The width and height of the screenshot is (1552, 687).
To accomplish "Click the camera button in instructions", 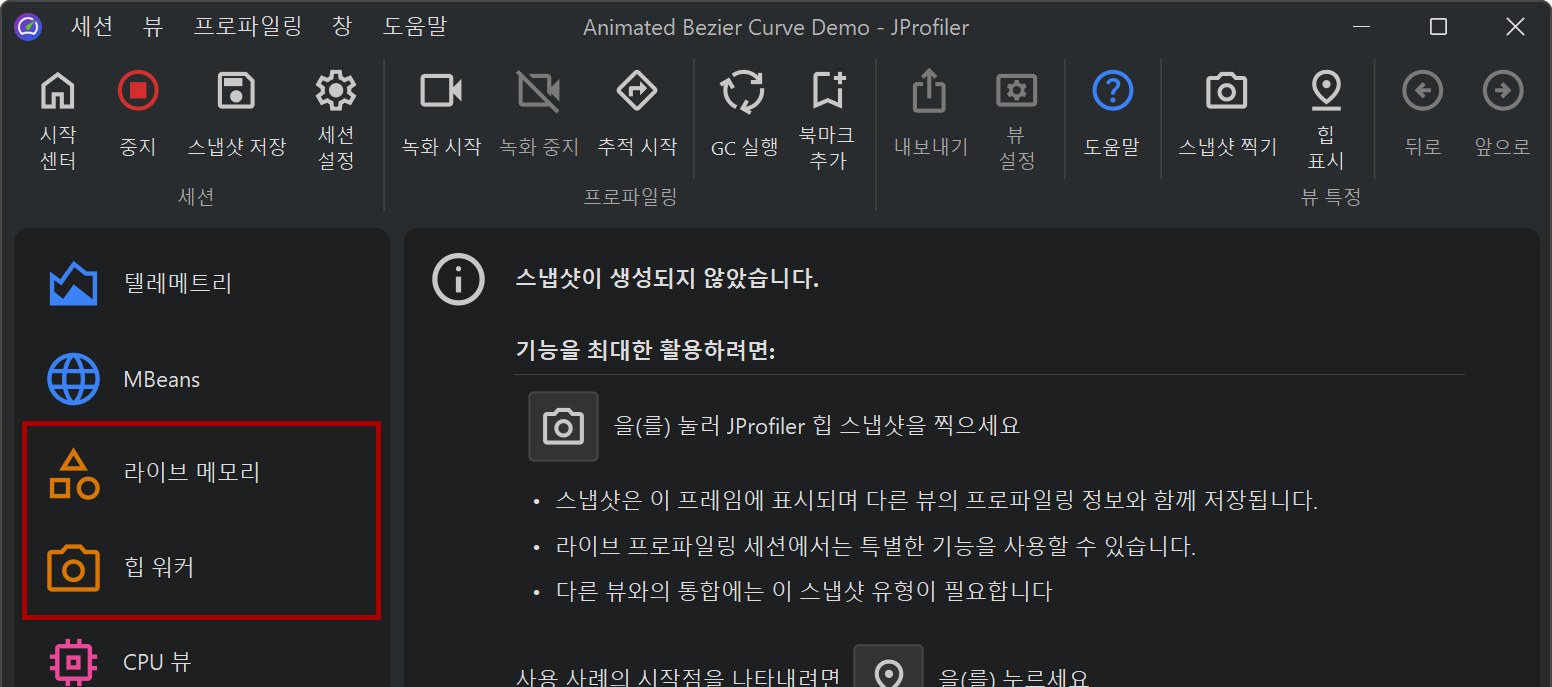I will [563, 426].
